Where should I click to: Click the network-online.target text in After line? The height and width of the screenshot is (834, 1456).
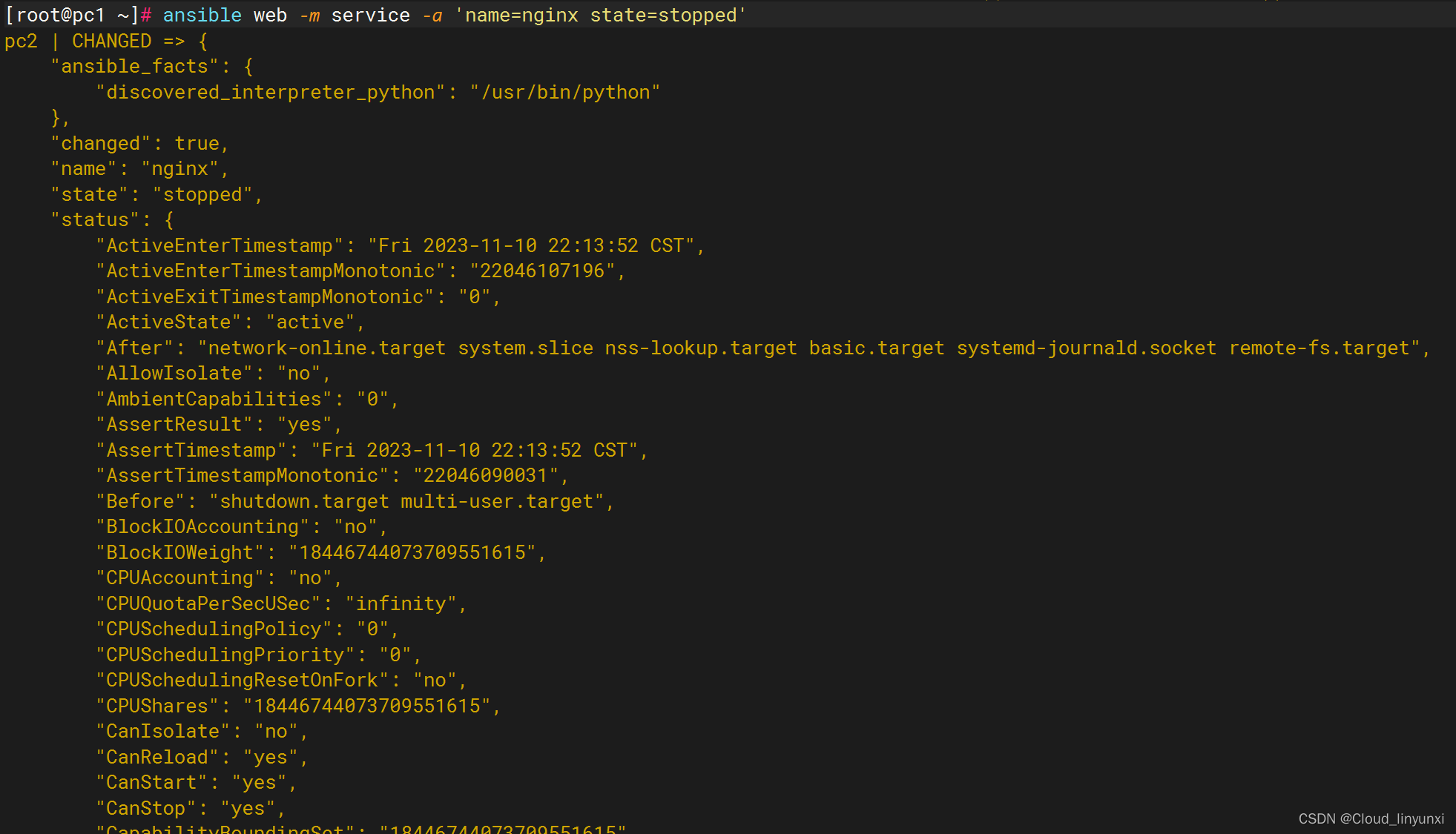327,348
